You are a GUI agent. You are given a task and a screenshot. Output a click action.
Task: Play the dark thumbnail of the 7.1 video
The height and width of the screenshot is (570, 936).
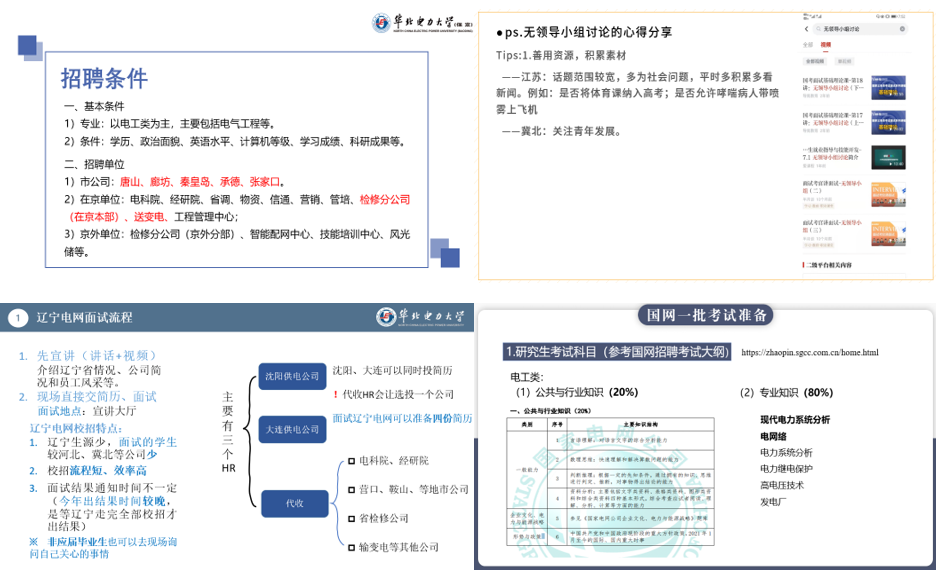[888, 158]
